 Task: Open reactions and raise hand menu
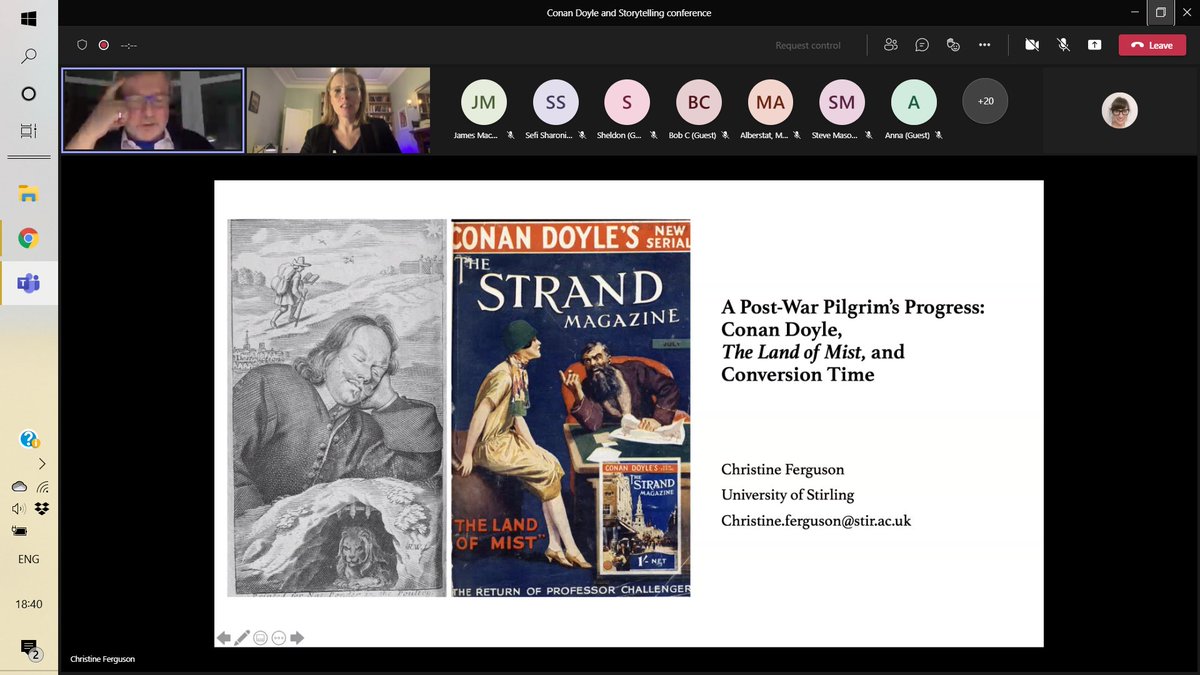[x=953, y=45]
